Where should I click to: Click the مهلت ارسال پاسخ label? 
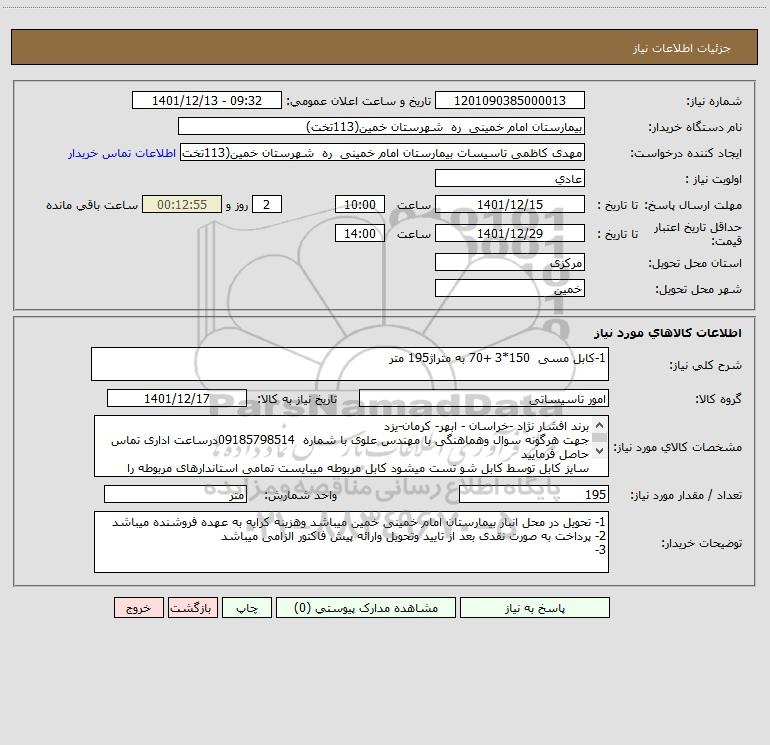tap(693, 205)
